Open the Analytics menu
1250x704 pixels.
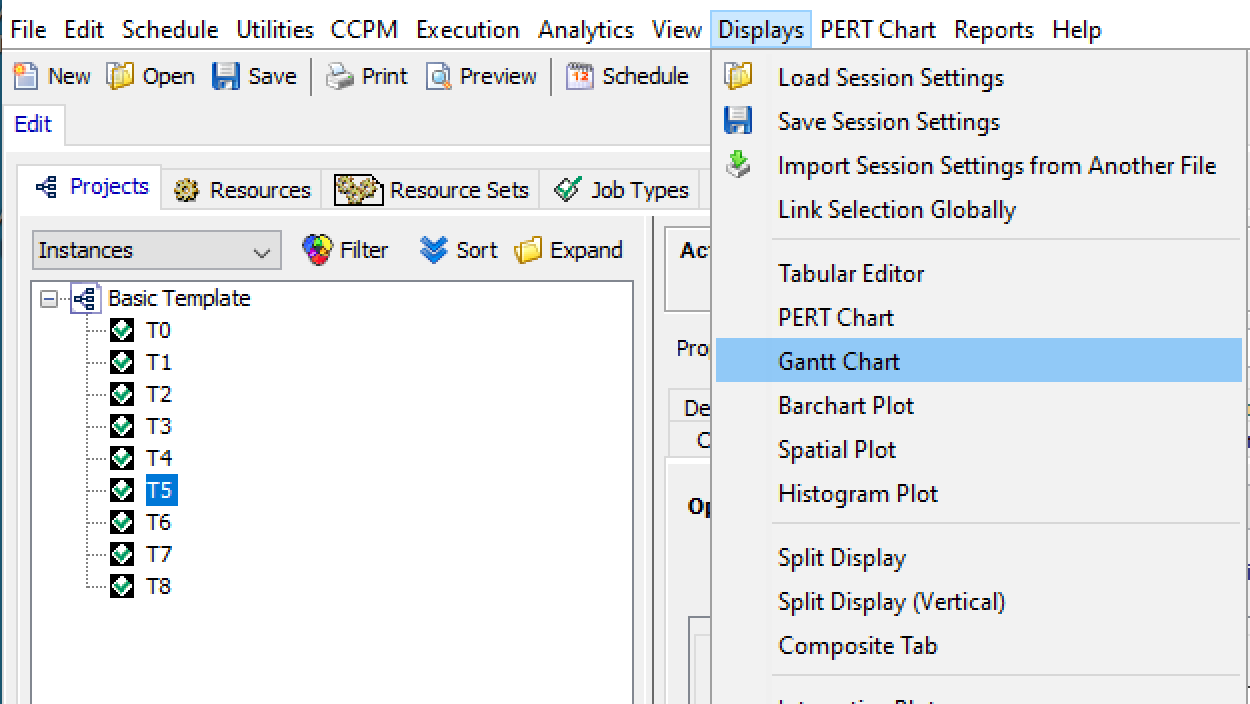(585, 30)
